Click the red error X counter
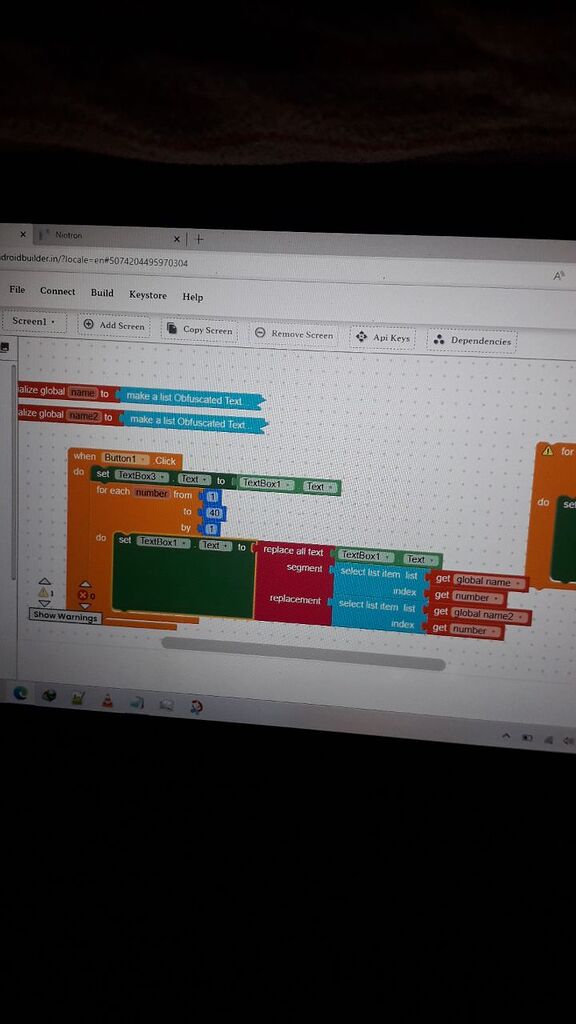Screen dimensions: 576x1024 pos(84,595)
